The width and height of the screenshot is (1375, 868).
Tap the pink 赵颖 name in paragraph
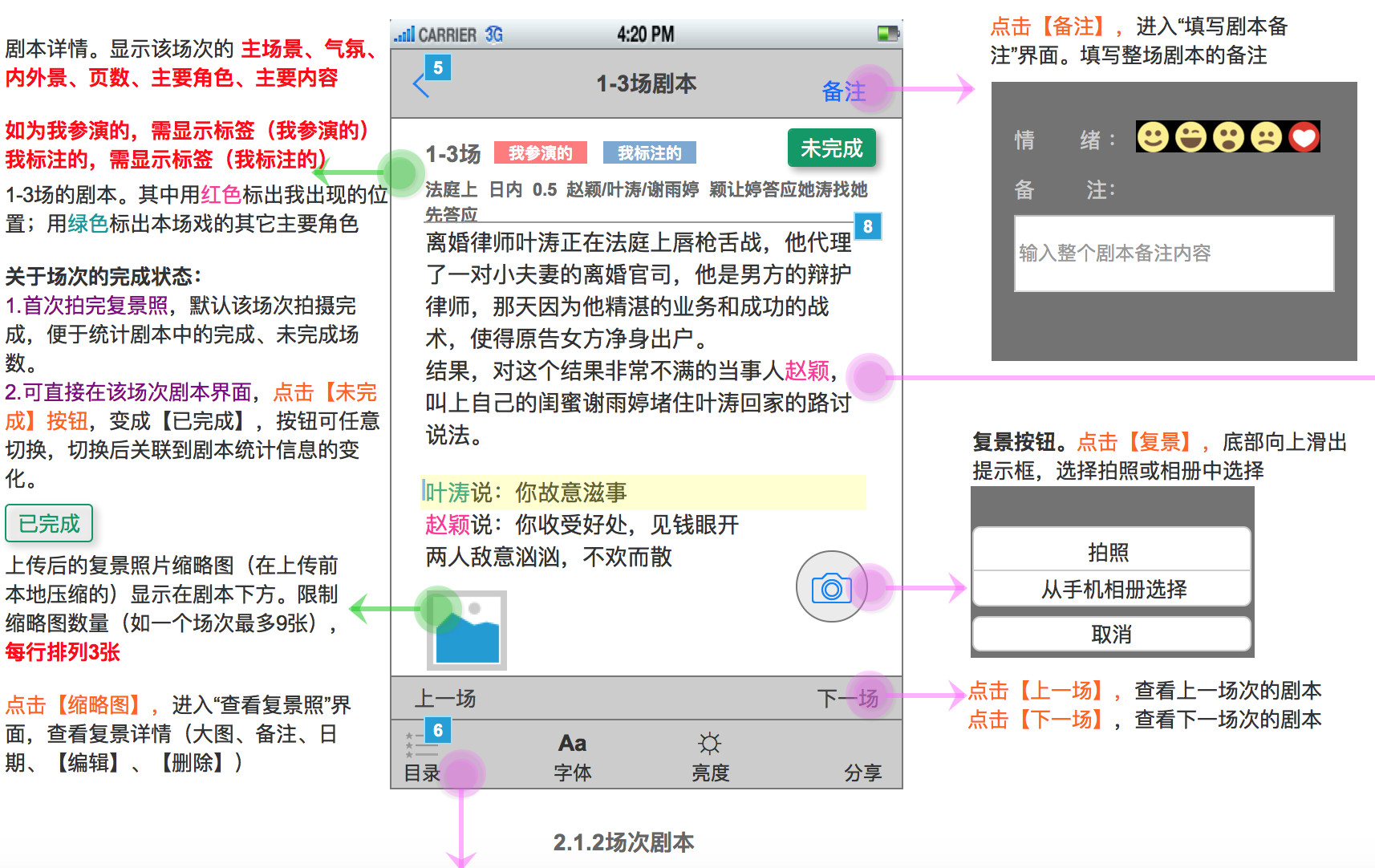807,371
